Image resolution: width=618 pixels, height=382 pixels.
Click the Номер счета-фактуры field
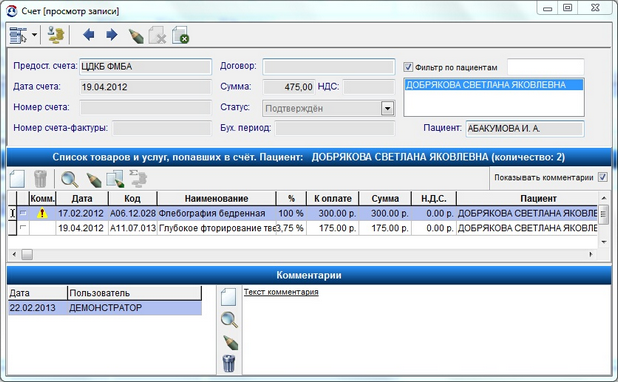pyautogui.click(x=162, y=128)
